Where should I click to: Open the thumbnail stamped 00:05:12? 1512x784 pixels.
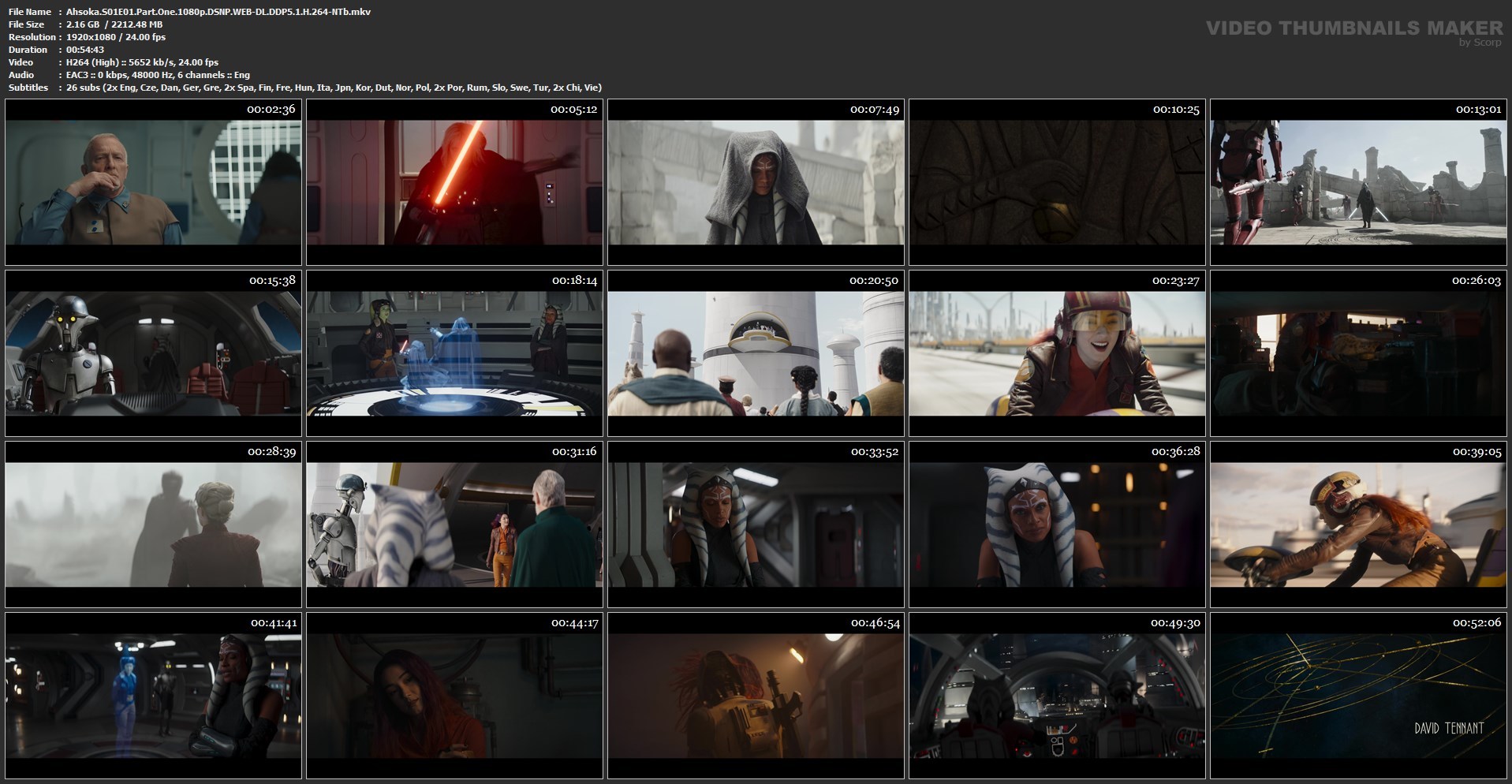454,182
